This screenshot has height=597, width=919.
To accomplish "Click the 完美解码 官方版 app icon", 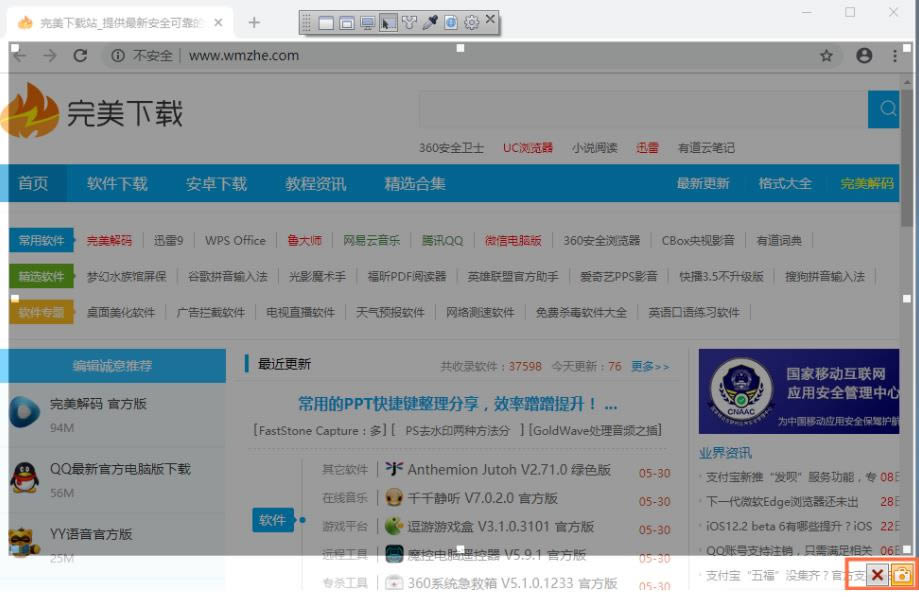I will tap(25, 411).
